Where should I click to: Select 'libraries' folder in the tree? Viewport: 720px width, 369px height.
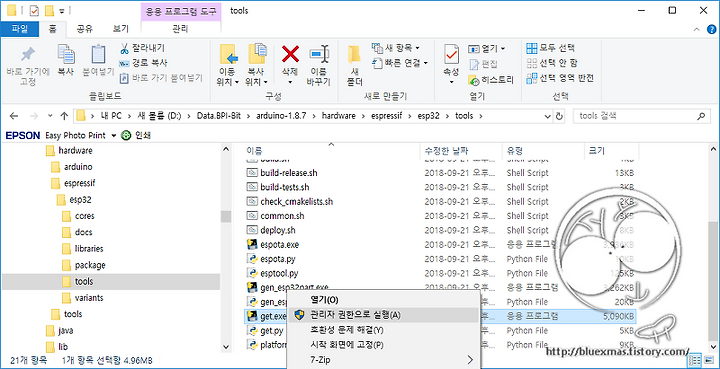[x=89, y=249]
